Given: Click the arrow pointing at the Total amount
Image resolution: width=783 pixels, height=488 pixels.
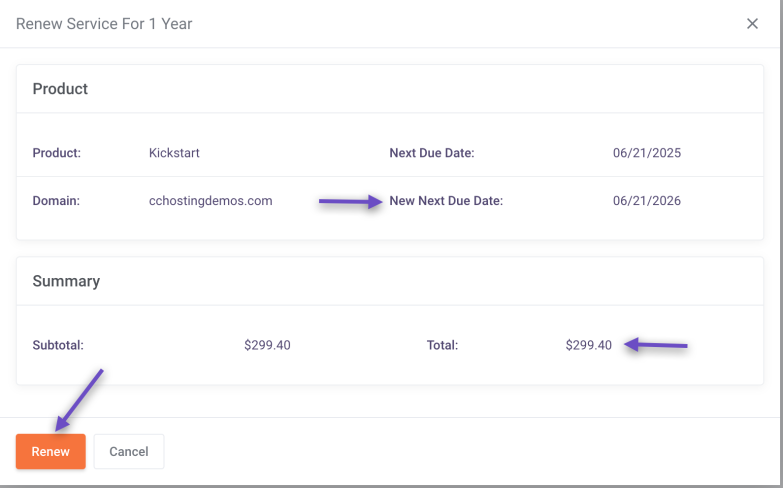Looking at the screenshot, I should tap(656, 346).
